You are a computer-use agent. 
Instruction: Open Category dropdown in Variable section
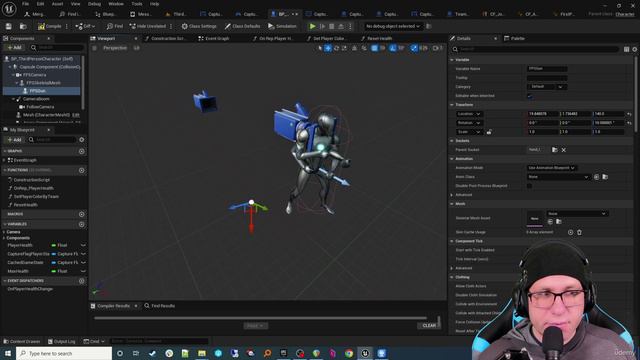click(x=547, y=87)
